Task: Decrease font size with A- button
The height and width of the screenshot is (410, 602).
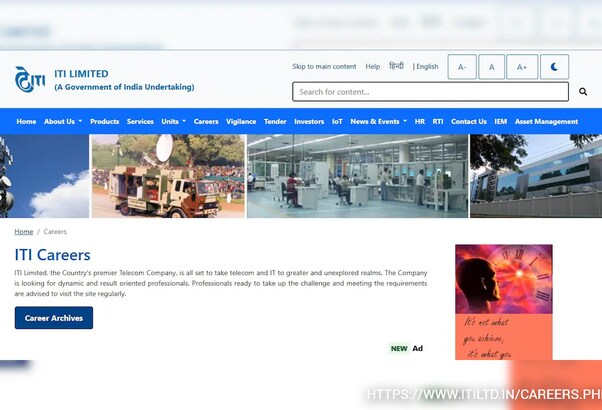Action: tap(461, 67)
